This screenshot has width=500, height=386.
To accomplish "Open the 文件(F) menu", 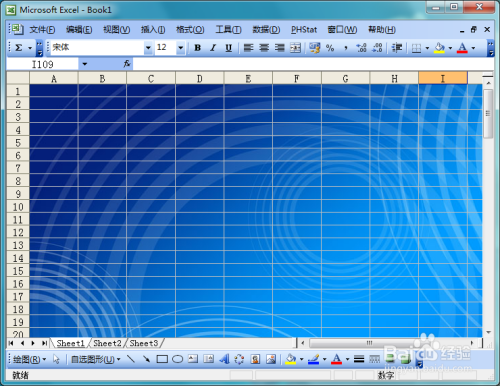I will click(42, 30).
